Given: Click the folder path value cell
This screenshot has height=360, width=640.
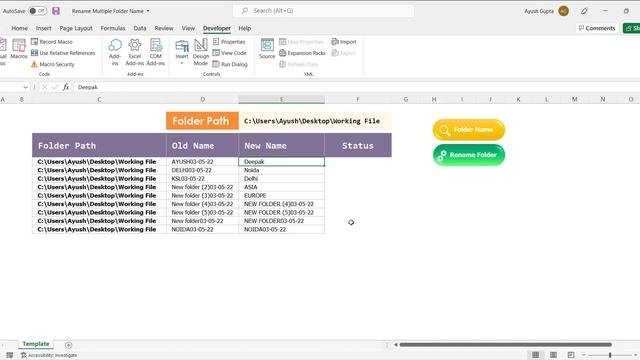Looking at the screenshot, I should pyautogui.click(x=315, y=121).
